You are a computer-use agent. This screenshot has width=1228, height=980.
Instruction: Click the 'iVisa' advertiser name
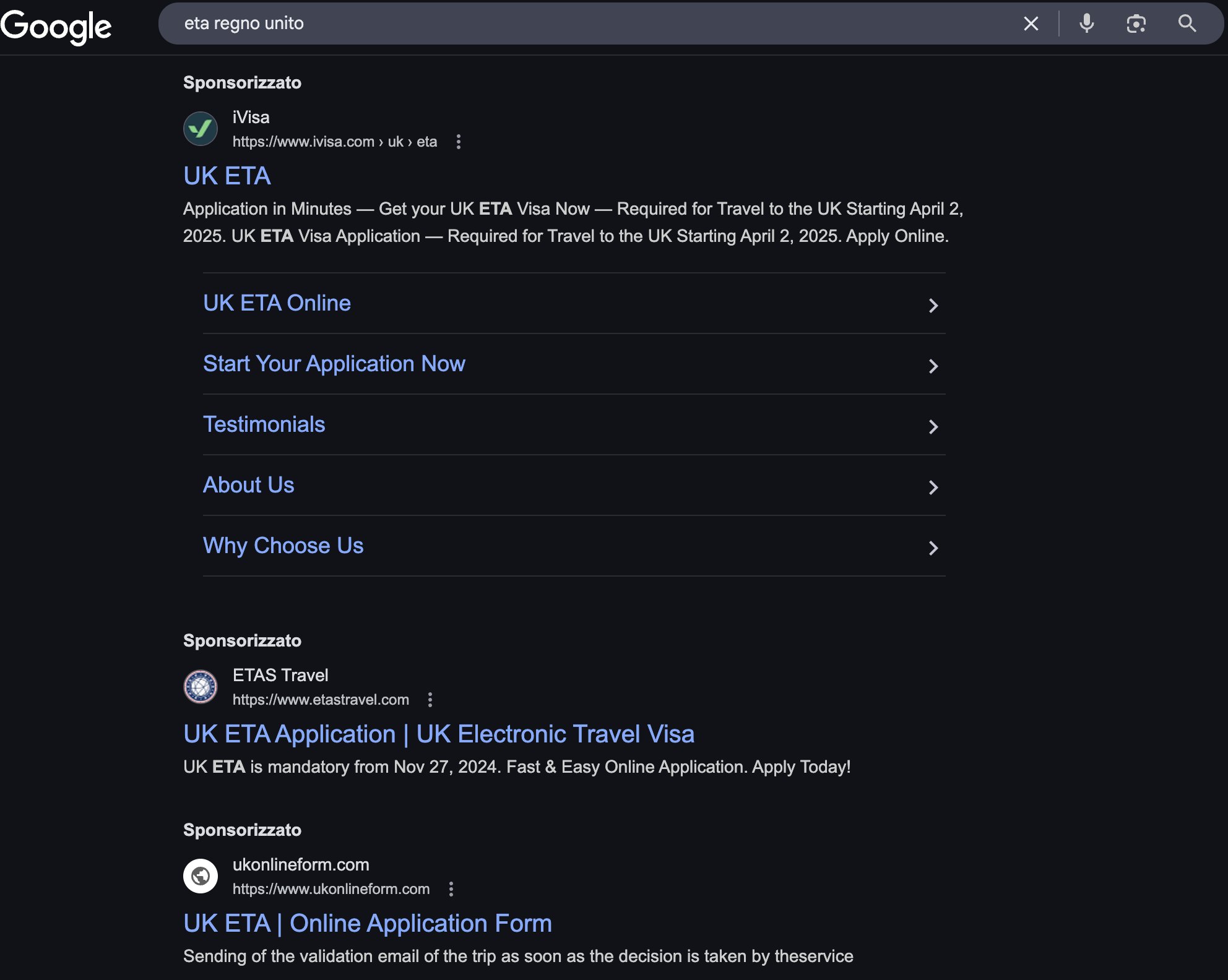point(251,118)
